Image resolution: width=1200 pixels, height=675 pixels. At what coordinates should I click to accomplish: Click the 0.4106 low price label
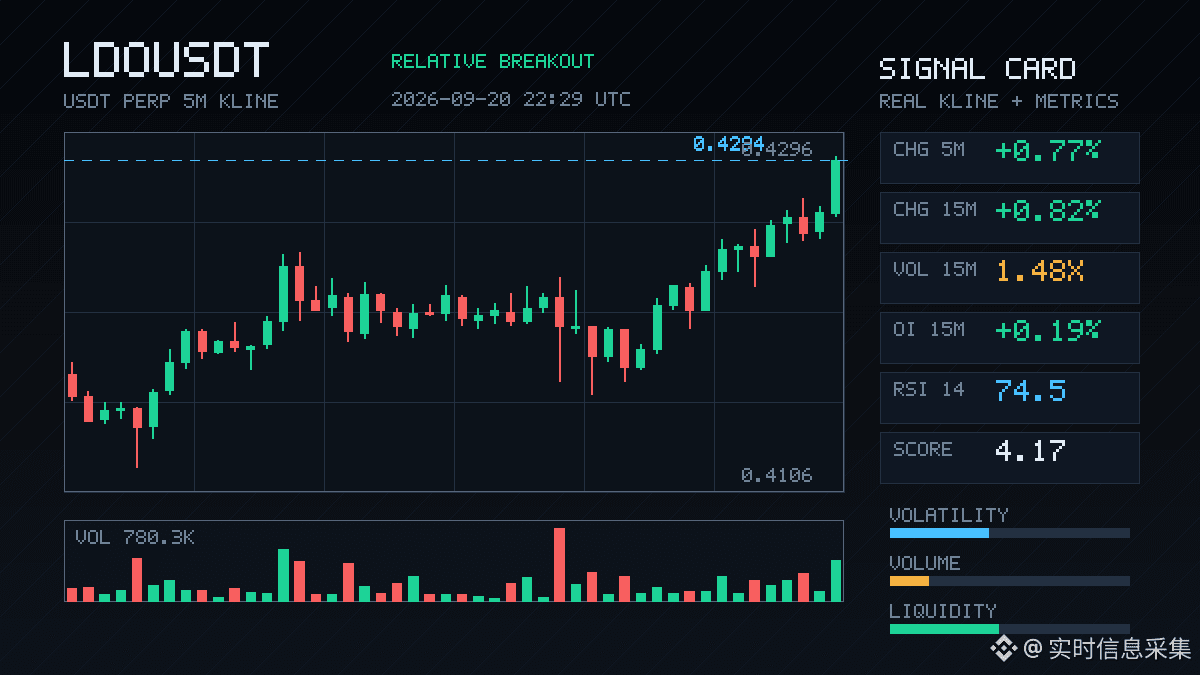click(x=776, y=475)
